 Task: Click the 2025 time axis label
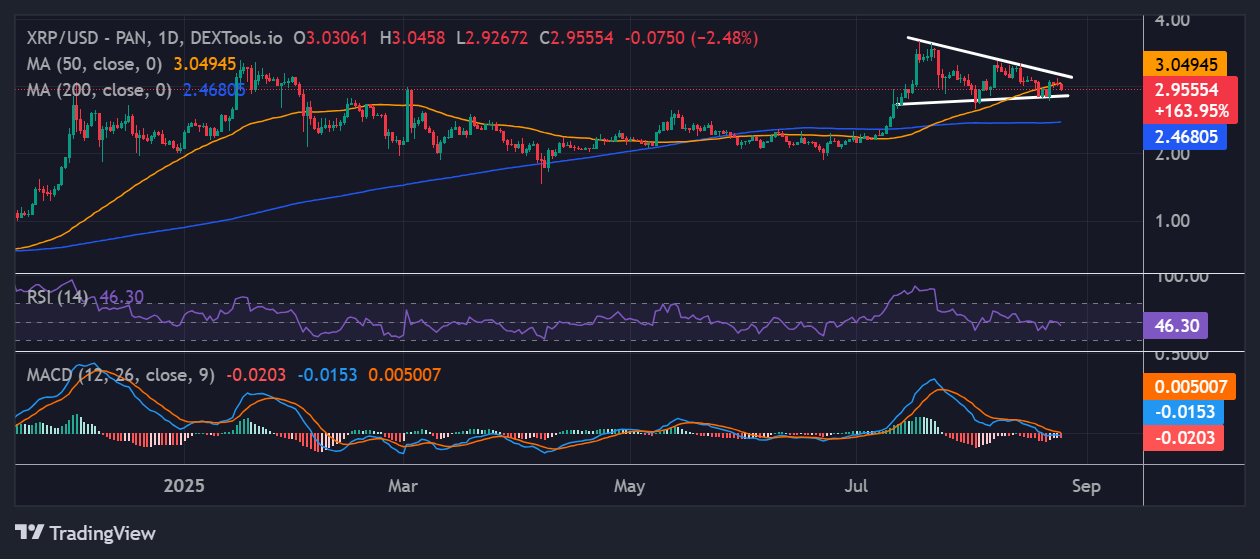(184, 486)
